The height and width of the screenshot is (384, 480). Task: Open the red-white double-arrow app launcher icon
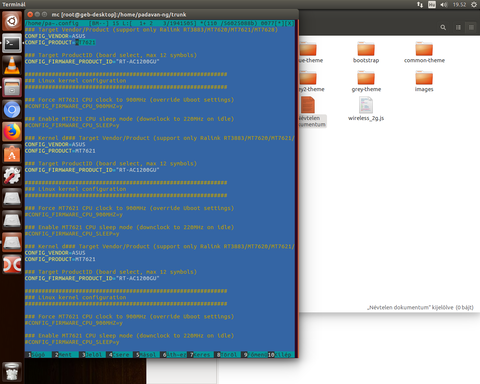[x=12, y=265]
